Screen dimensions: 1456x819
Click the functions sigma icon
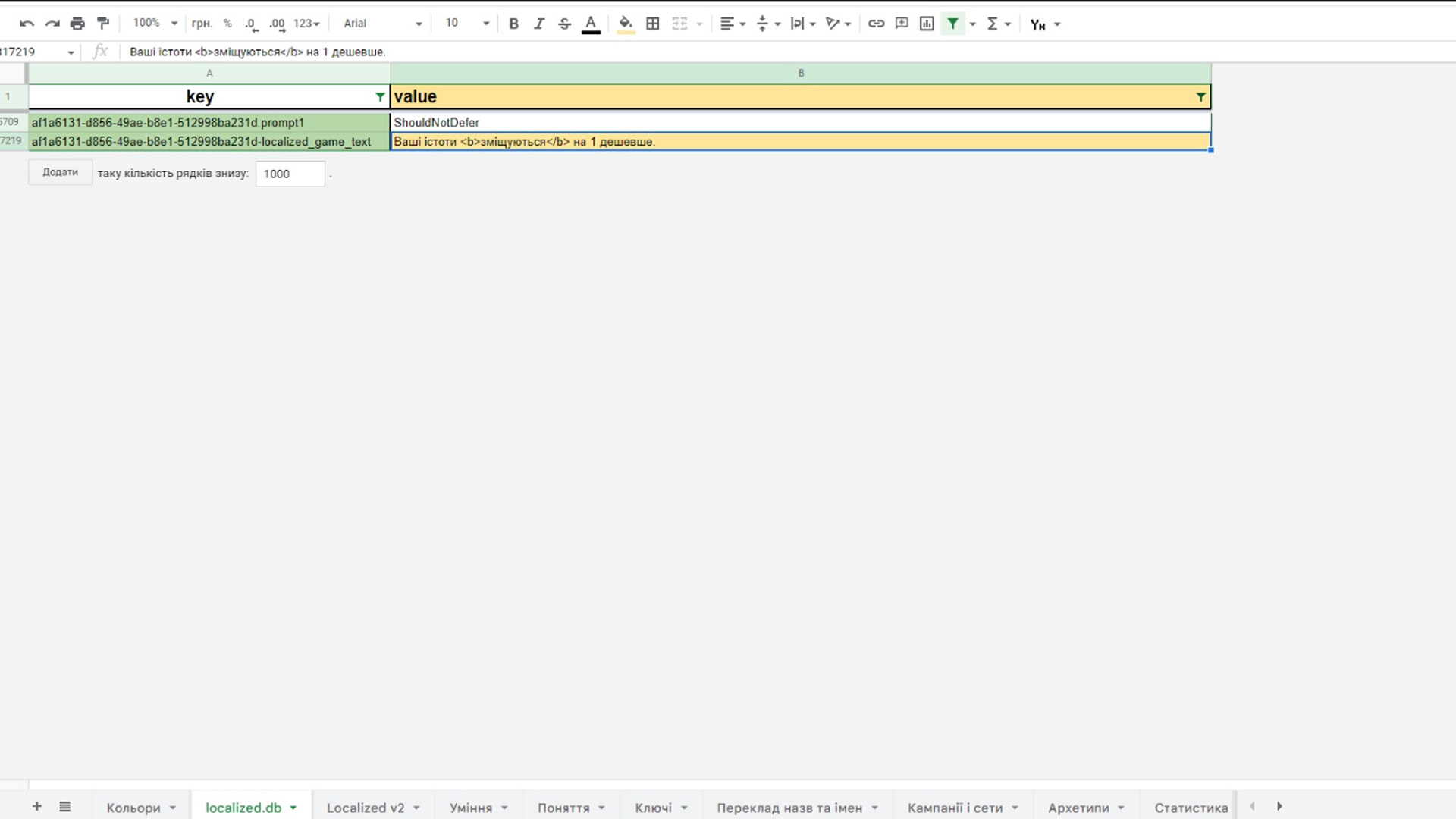tap(992, 24)
